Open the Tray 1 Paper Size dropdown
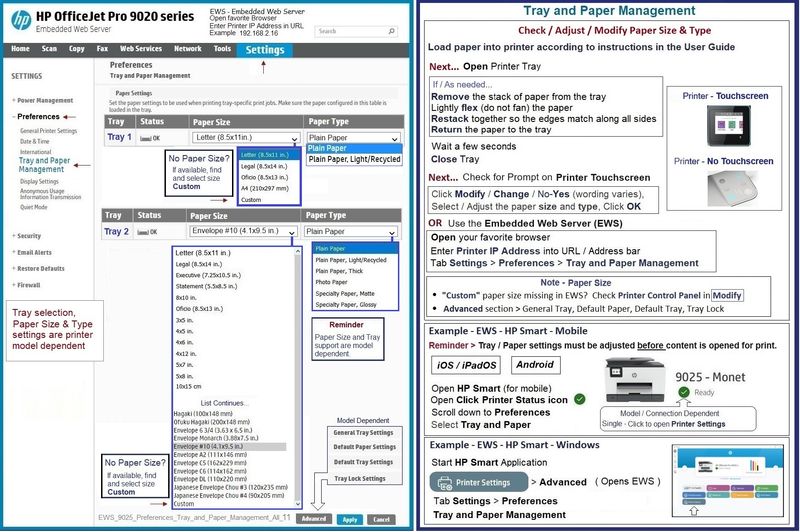 (x=246, y=138)
